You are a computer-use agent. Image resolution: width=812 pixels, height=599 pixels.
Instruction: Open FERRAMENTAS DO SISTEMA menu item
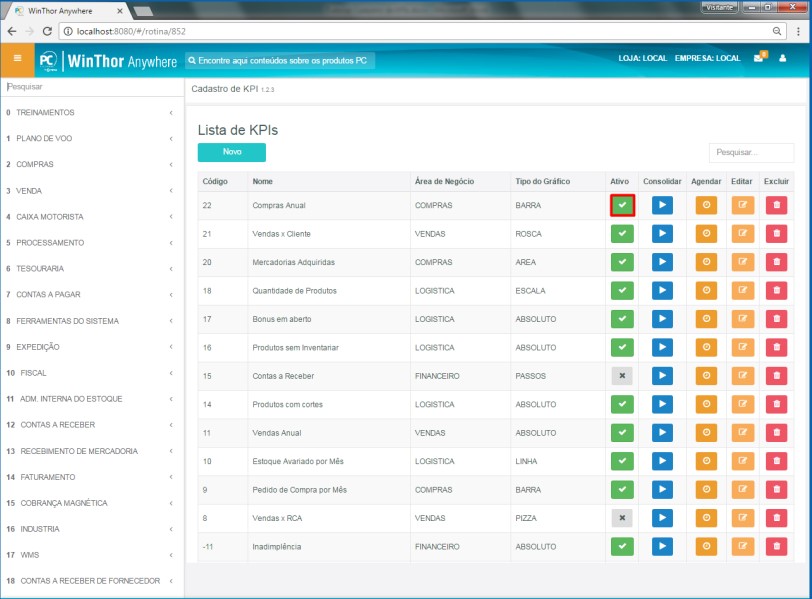(x=91, y=321)
